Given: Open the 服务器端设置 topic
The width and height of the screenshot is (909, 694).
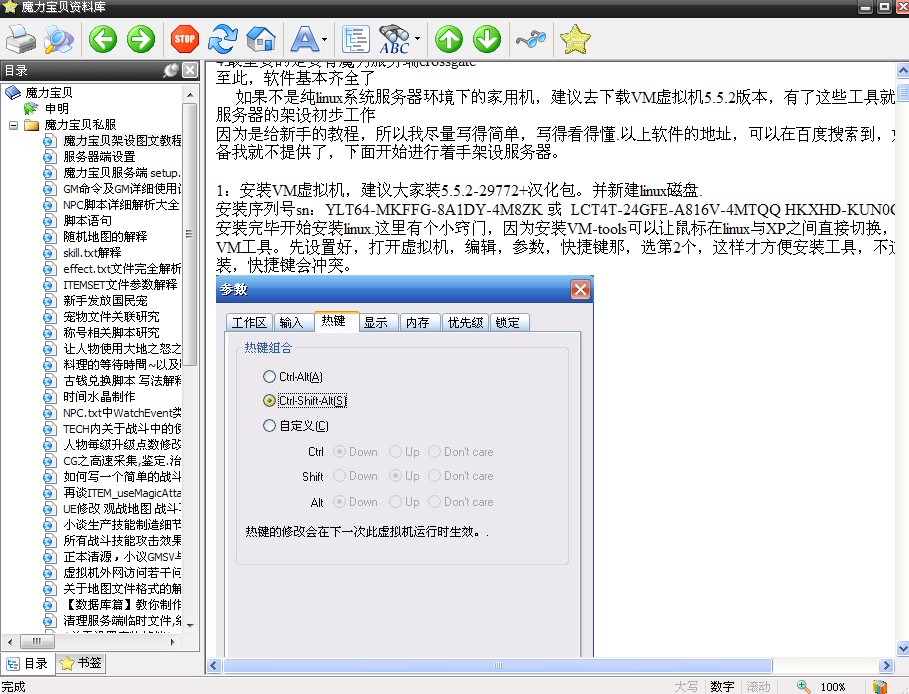Looking at the screenshot, I should 99,157.
